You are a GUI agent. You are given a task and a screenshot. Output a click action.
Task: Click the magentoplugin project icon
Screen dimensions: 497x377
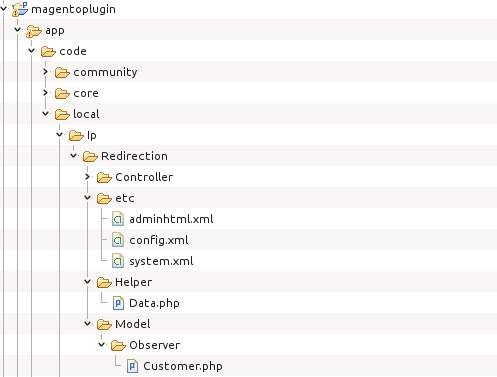20,9
